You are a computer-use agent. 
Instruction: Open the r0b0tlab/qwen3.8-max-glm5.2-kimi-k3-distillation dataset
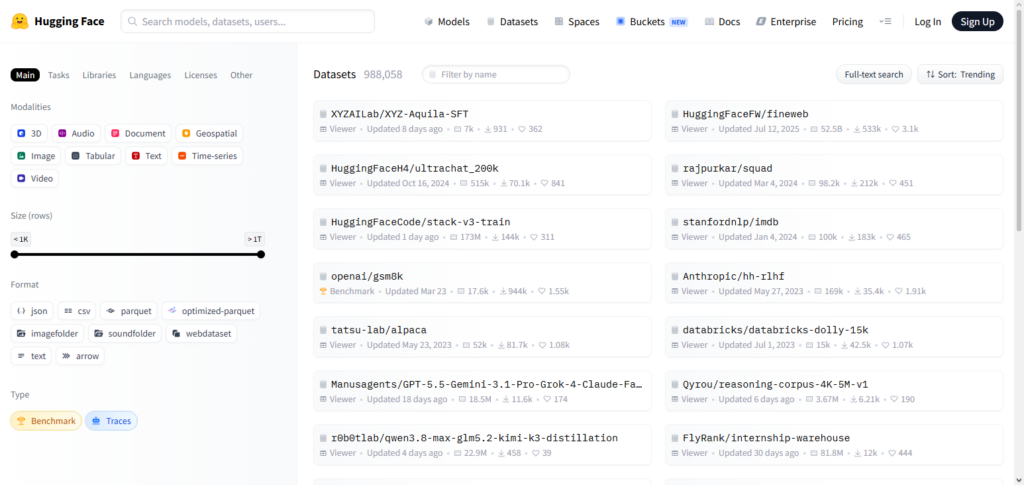pyautogui.click(x=483, y=445)
